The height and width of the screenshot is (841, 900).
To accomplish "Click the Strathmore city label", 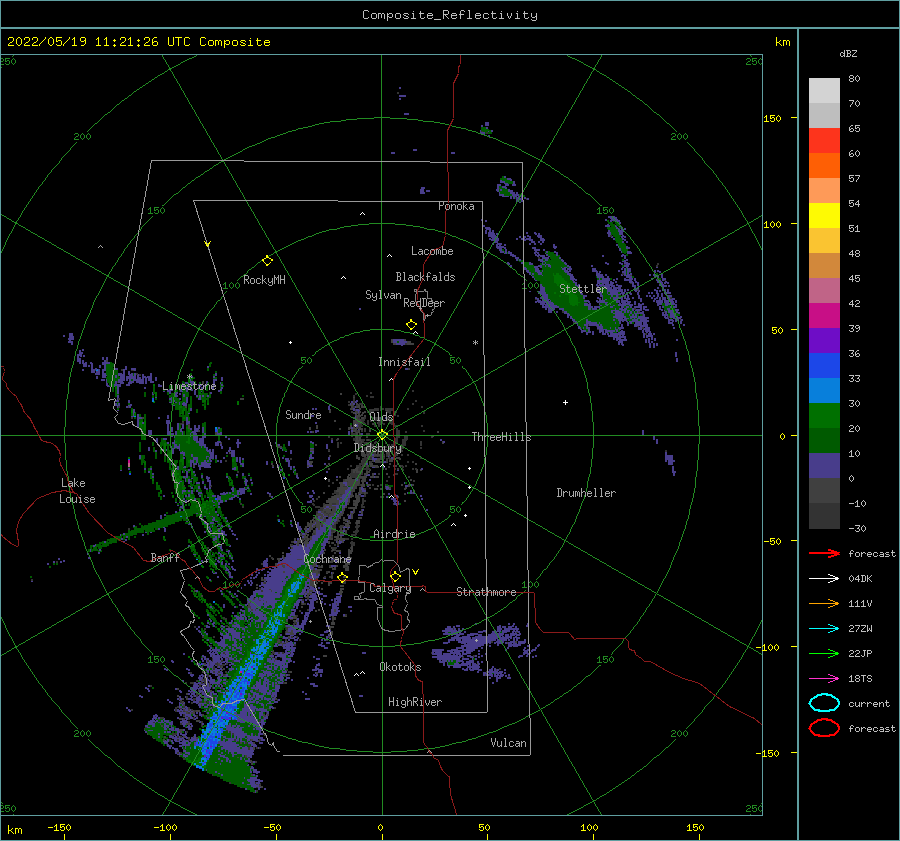I will 486,592.
